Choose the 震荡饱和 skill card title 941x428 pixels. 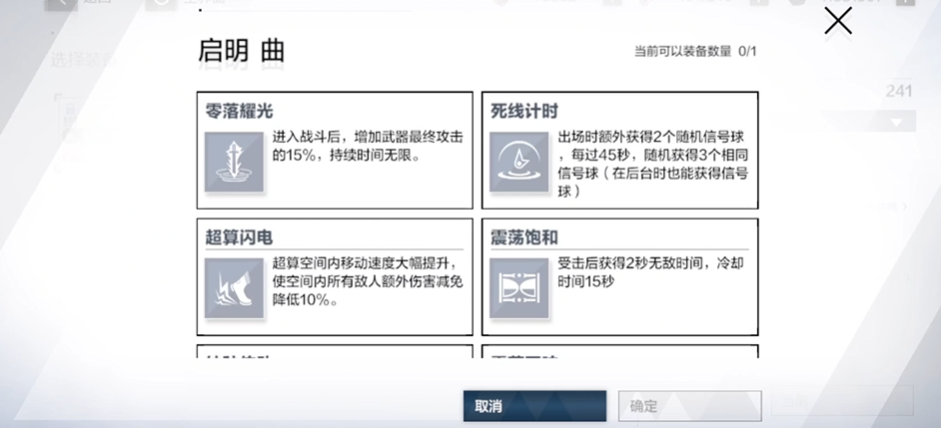525,238
